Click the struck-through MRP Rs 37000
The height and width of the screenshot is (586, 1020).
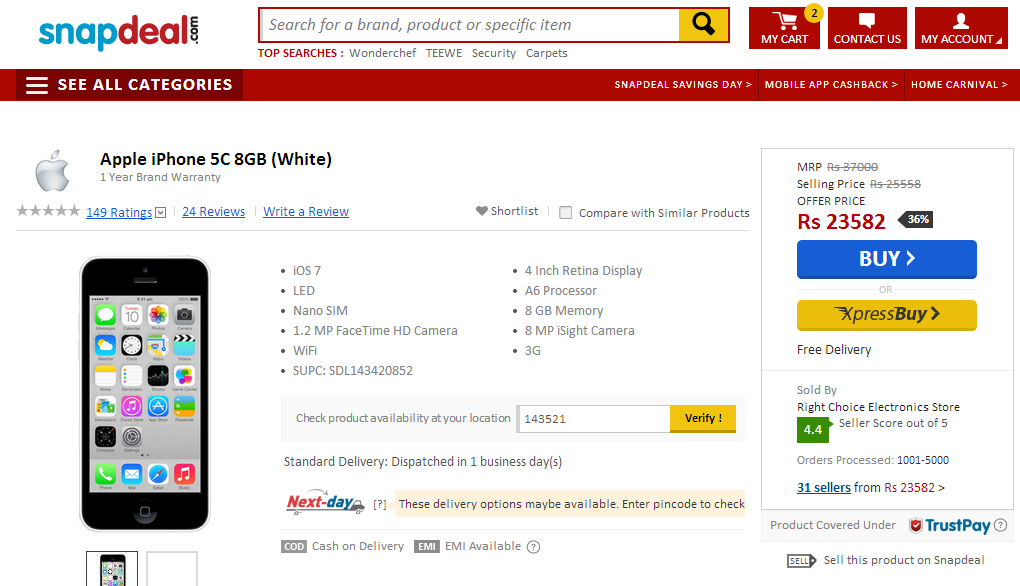(x=852, y=167)
